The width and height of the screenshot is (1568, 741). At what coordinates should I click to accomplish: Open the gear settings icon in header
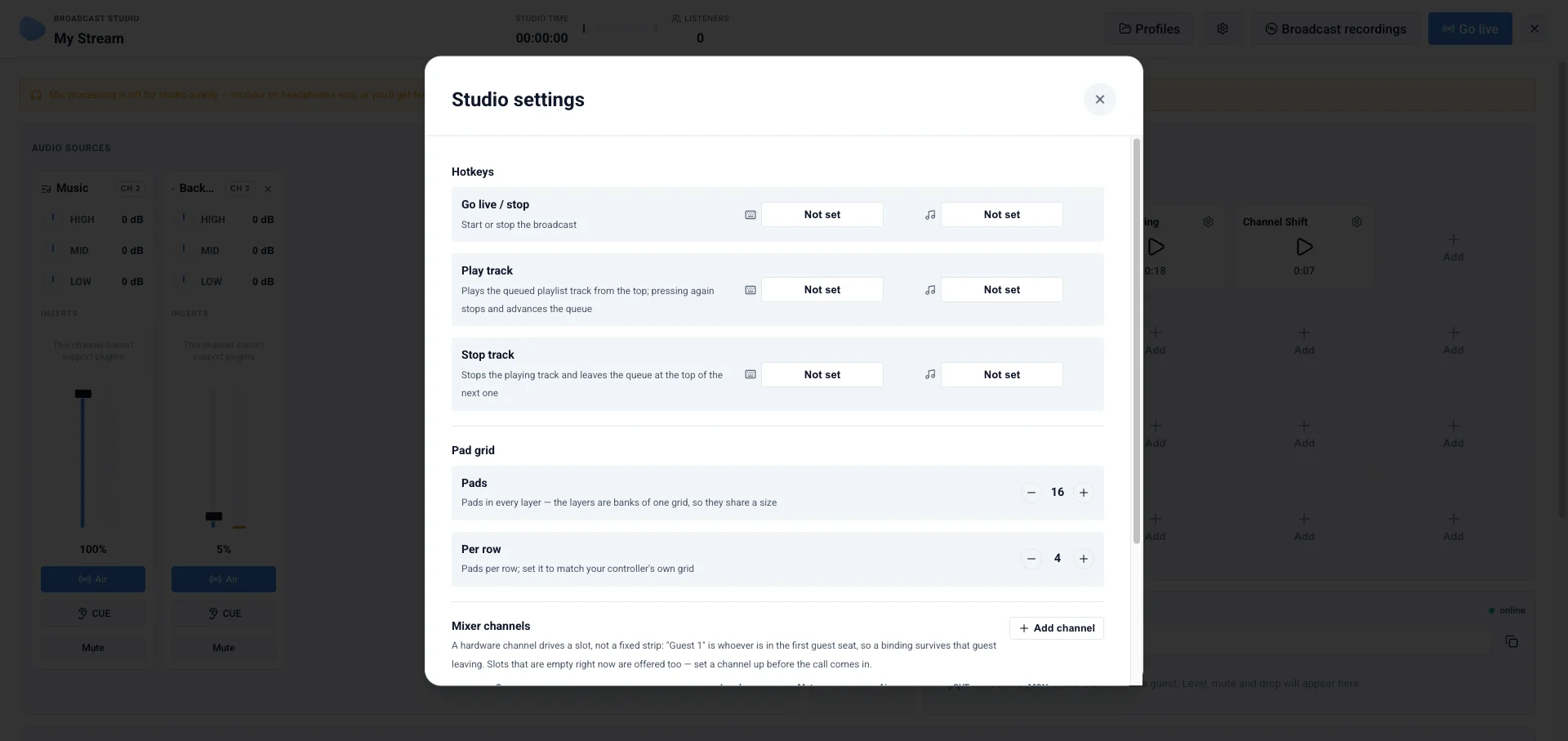tap(1223, 29)
